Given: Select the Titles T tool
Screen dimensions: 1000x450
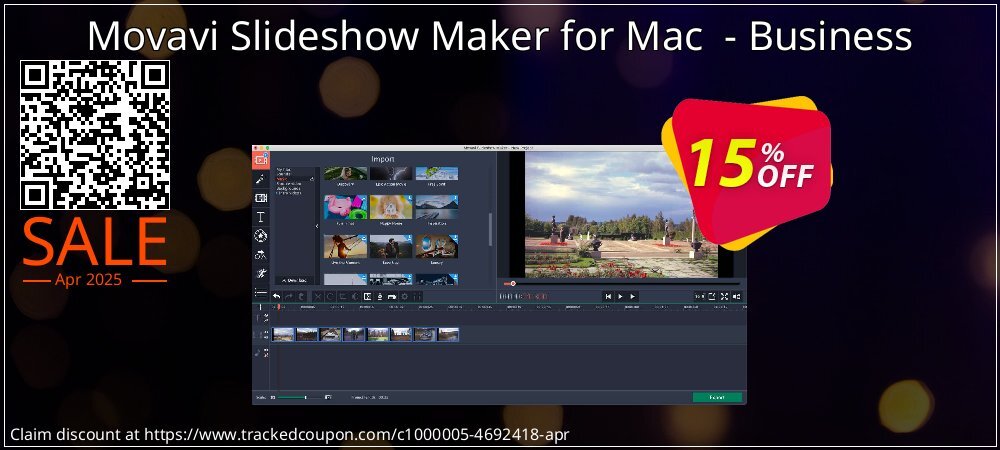Looking at the screenshot, I should (261, 217).
